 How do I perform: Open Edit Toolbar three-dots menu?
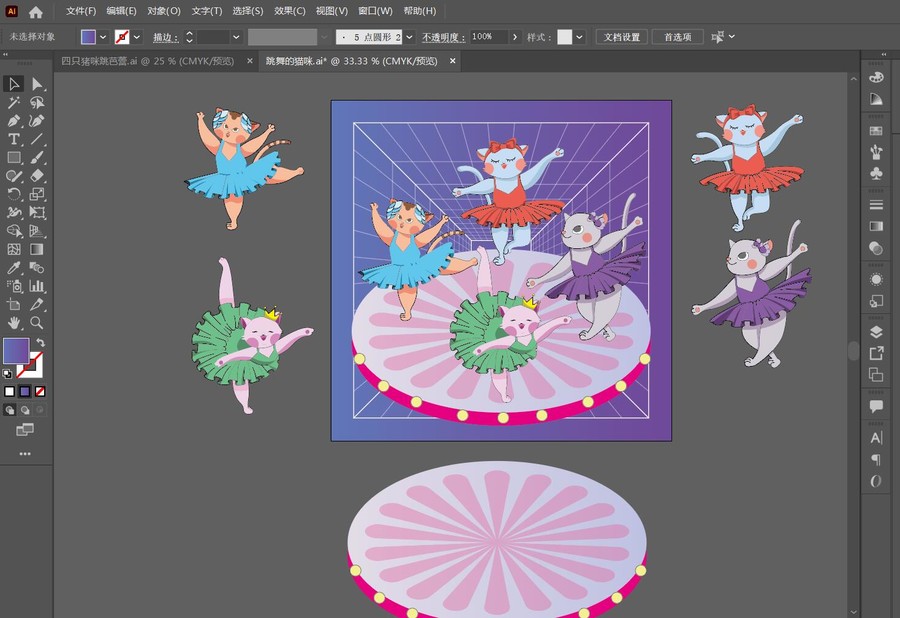pyautogui.click(x=25, y=454)
